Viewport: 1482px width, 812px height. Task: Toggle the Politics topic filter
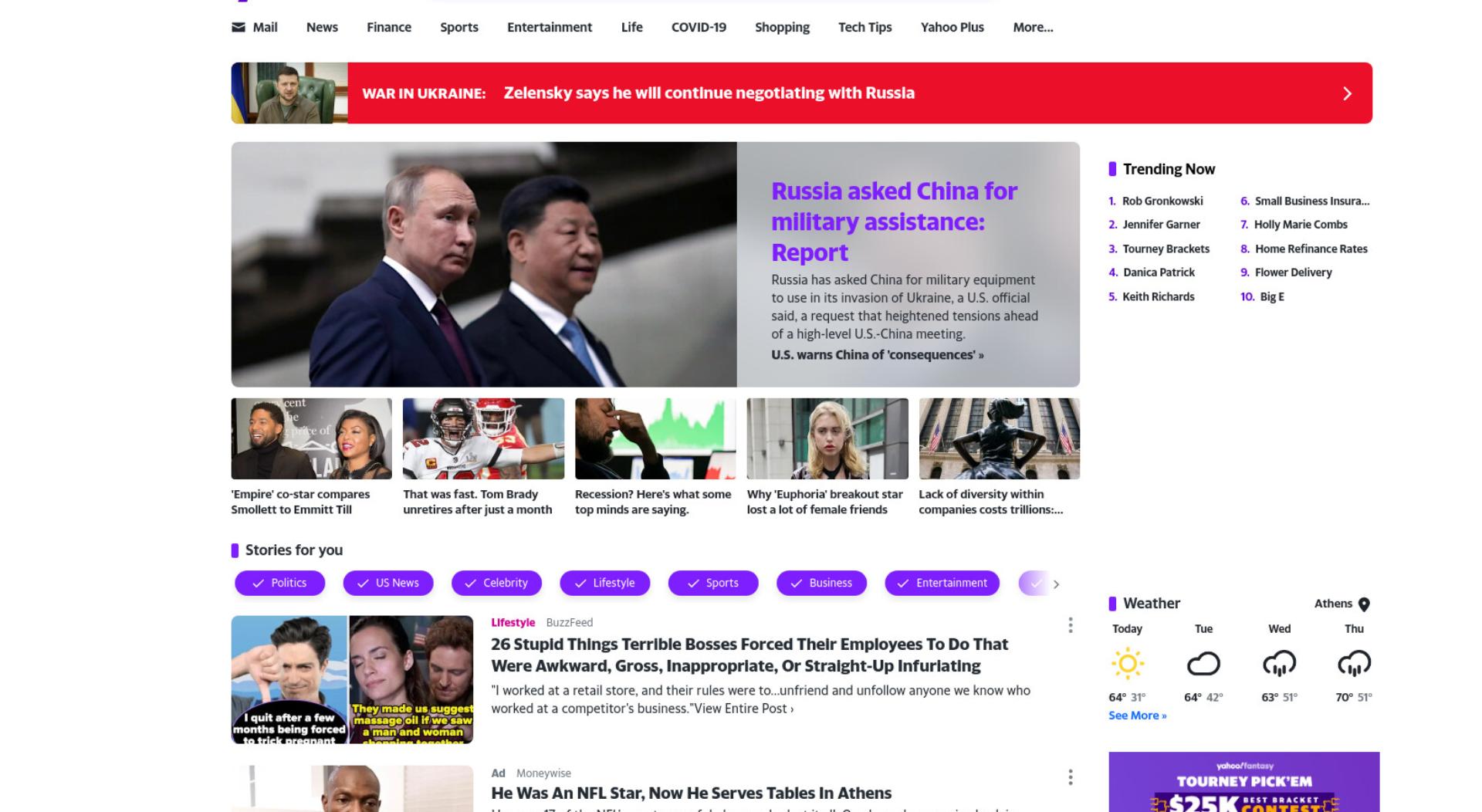279,583
